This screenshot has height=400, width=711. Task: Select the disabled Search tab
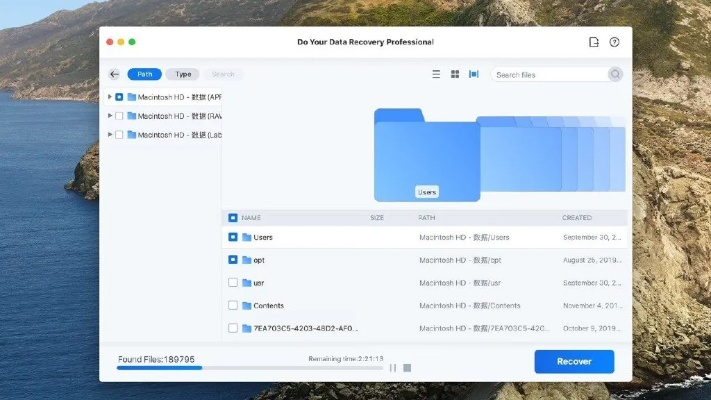223,74
